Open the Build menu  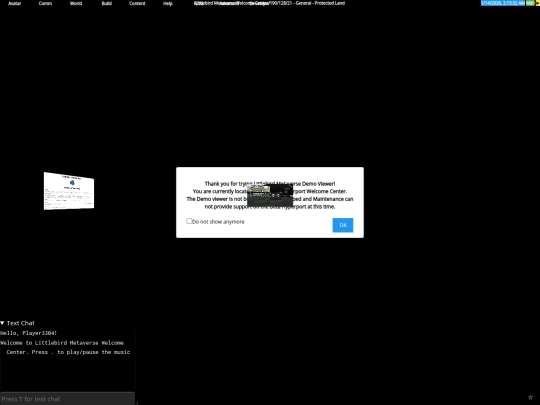106,3
